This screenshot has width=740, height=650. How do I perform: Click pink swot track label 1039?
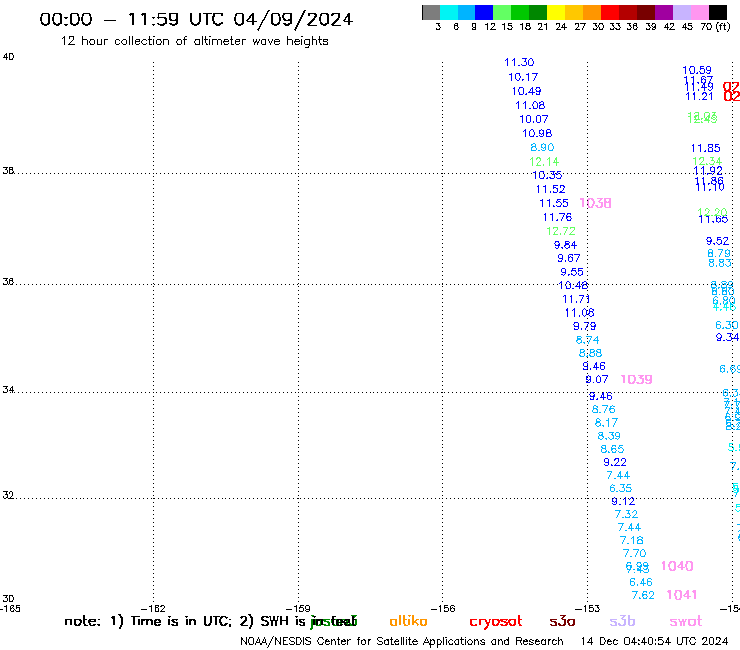[636, 380]
